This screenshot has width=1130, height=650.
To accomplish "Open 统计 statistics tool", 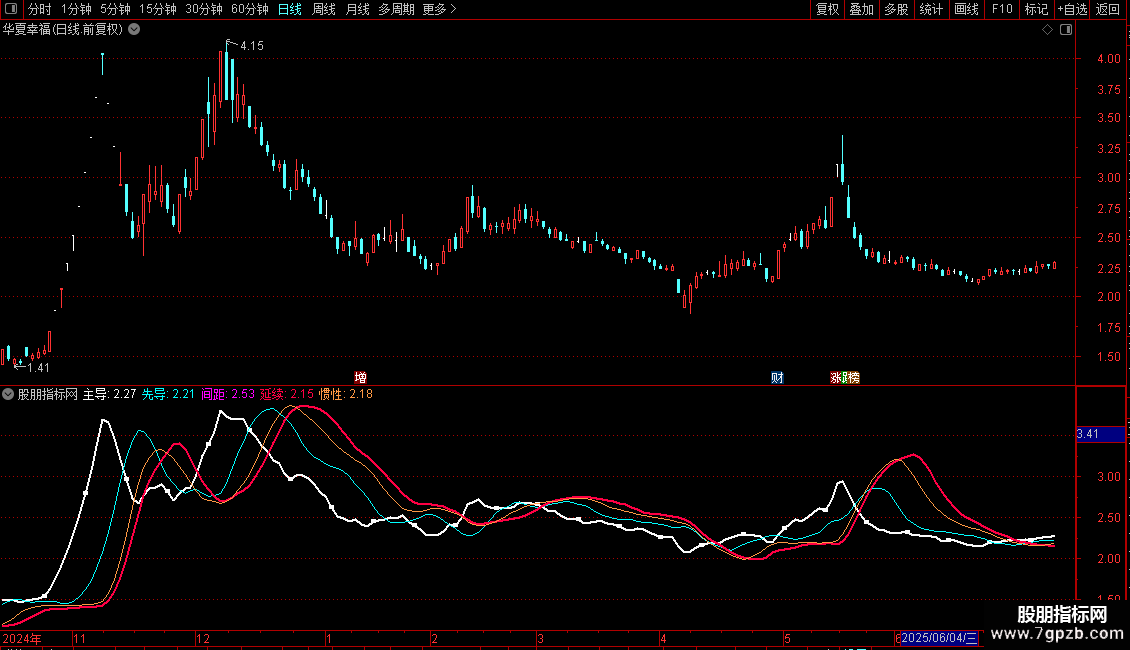I will coord(930,9).
